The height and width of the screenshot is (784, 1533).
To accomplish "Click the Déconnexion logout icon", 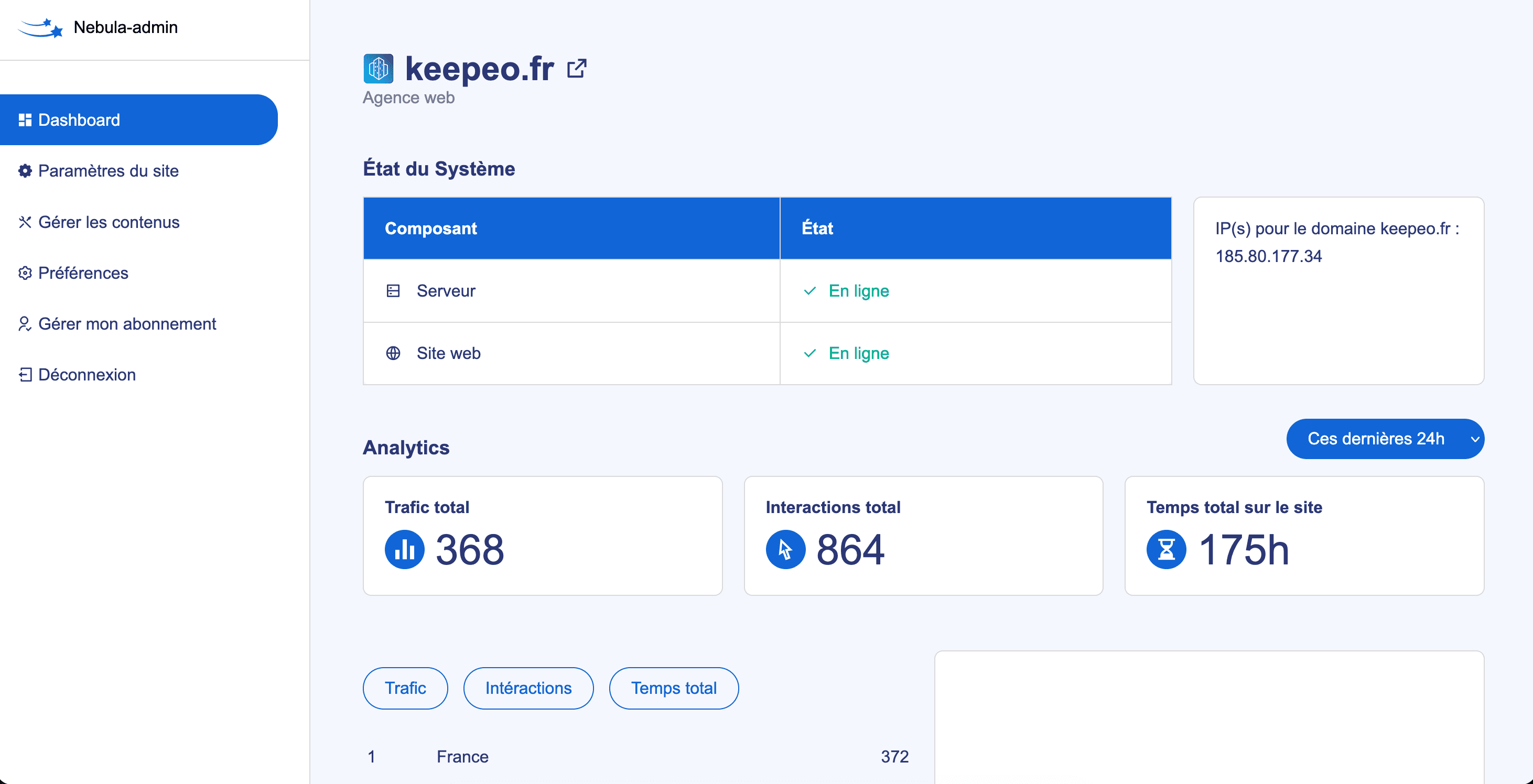I will click(25, 375).
